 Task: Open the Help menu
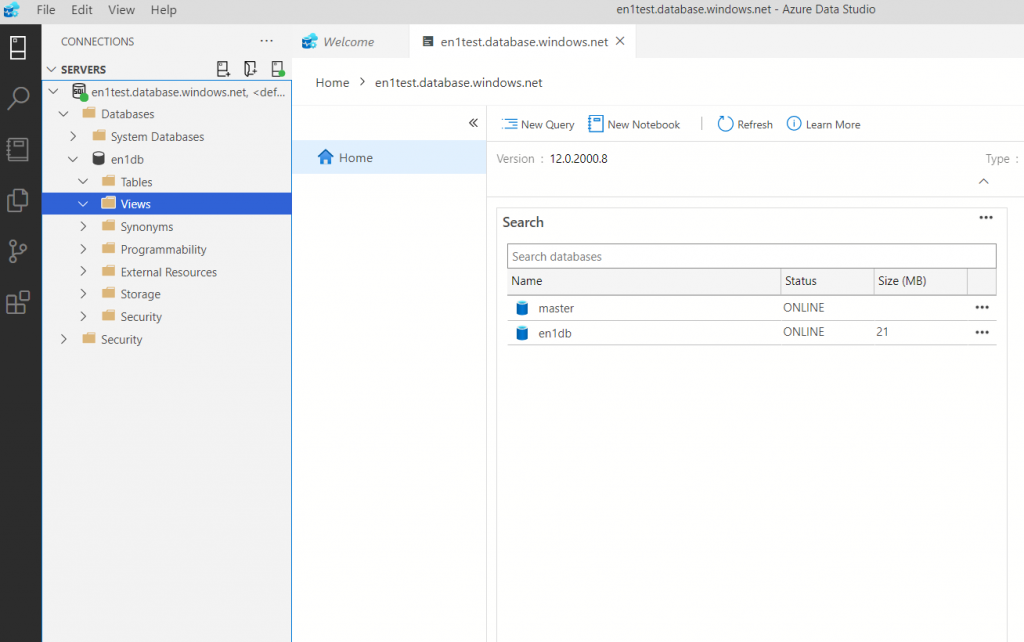pos(163,10)
